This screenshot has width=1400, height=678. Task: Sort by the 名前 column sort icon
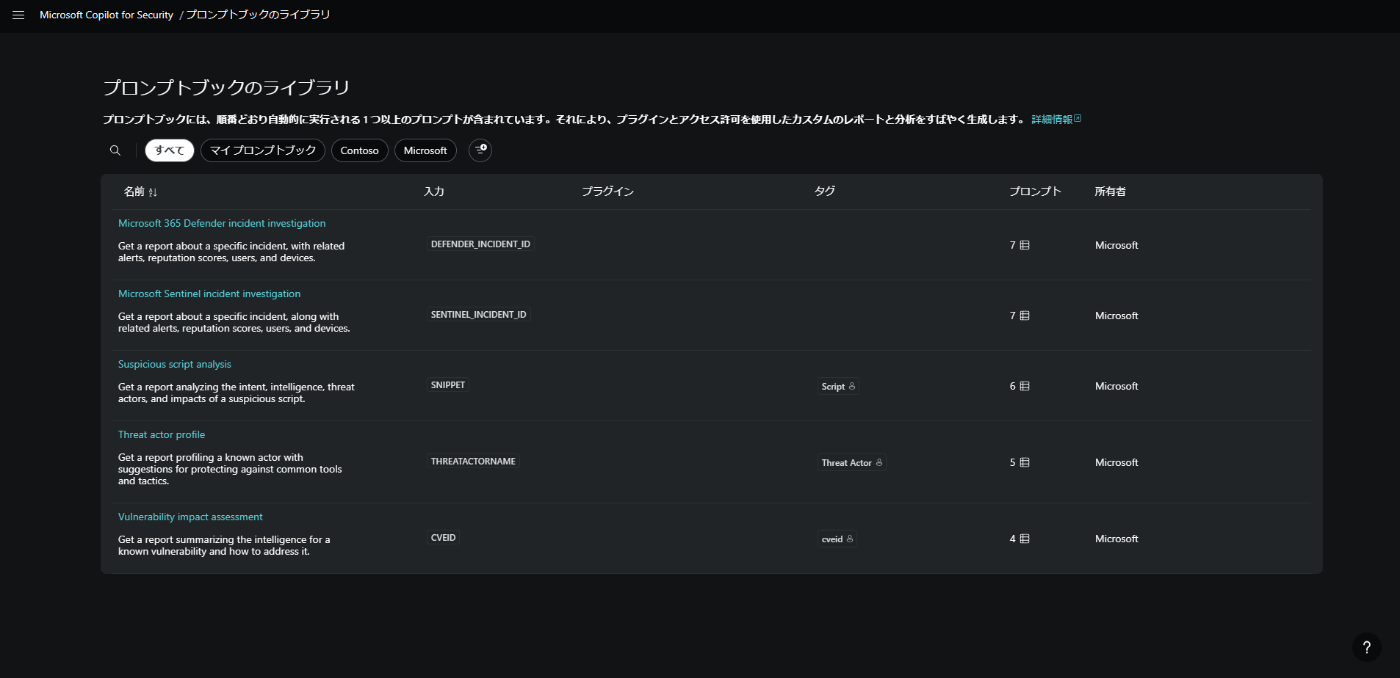(x=153, y=192)
